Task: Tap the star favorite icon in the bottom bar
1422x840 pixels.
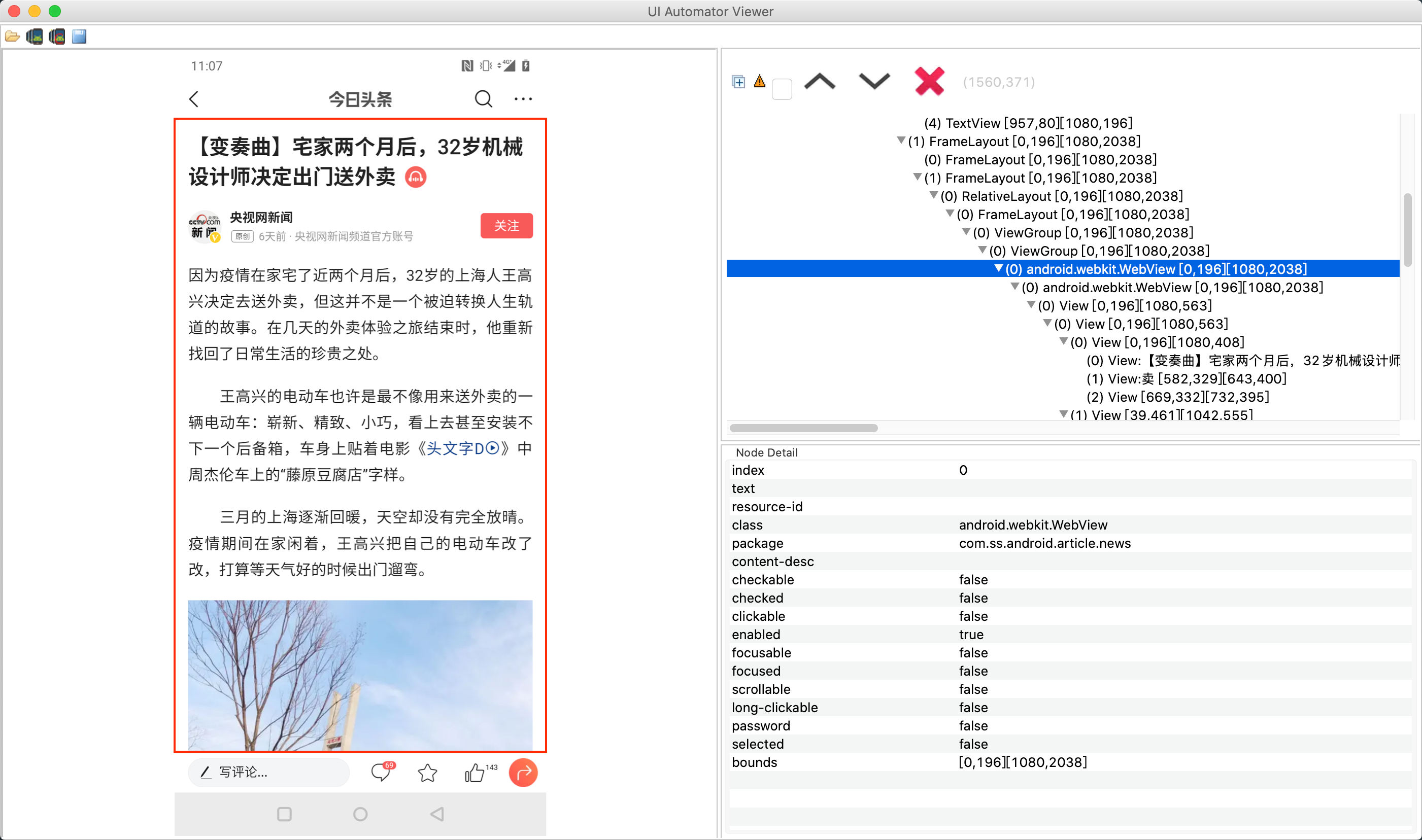Action: pyautogui.click(x=427, y=773)
